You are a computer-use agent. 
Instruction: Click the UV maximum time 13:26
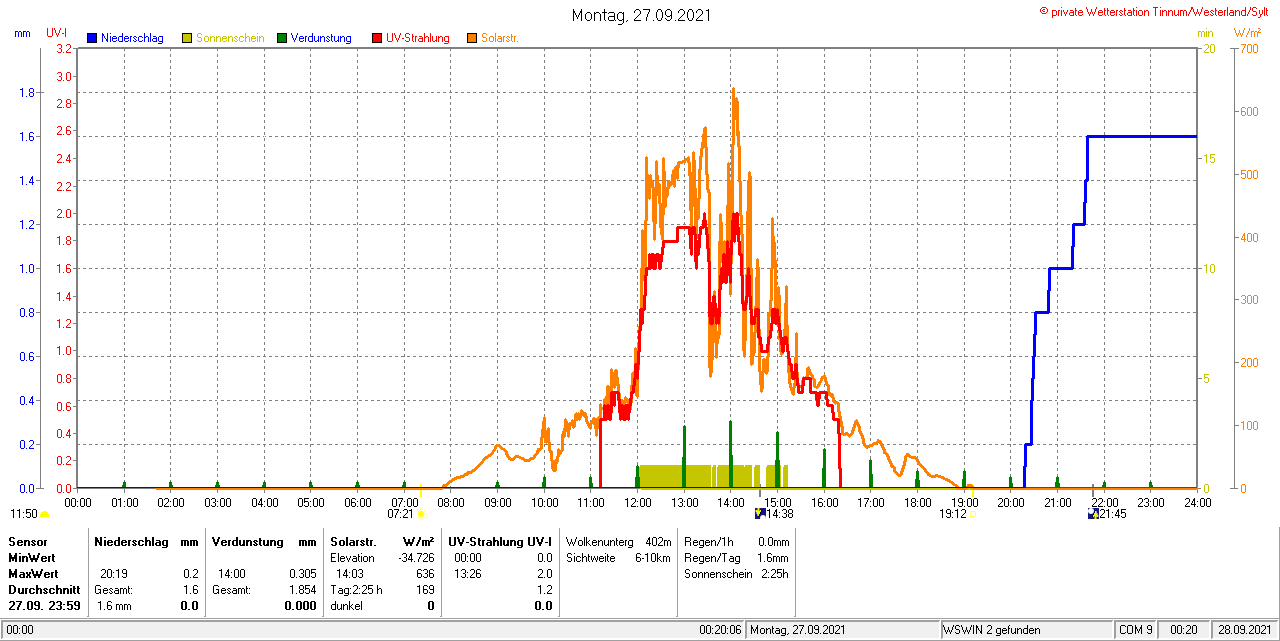(467, 573)
